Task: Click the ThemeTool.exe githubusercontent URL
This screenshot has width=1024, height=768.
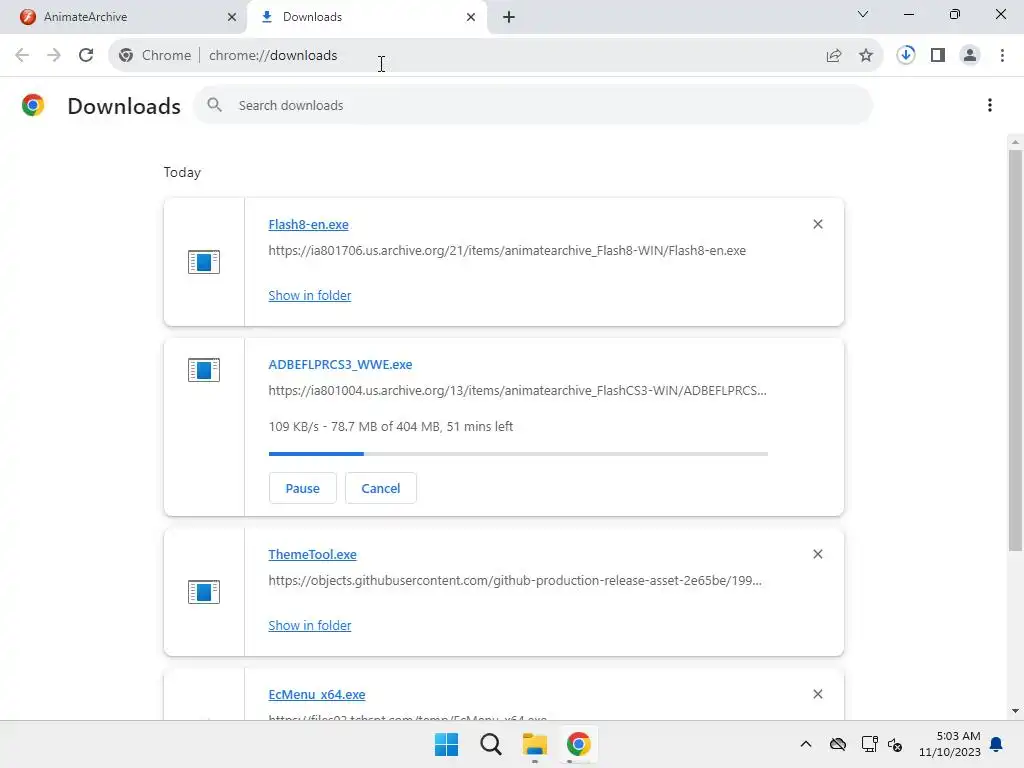Action: 515,581
